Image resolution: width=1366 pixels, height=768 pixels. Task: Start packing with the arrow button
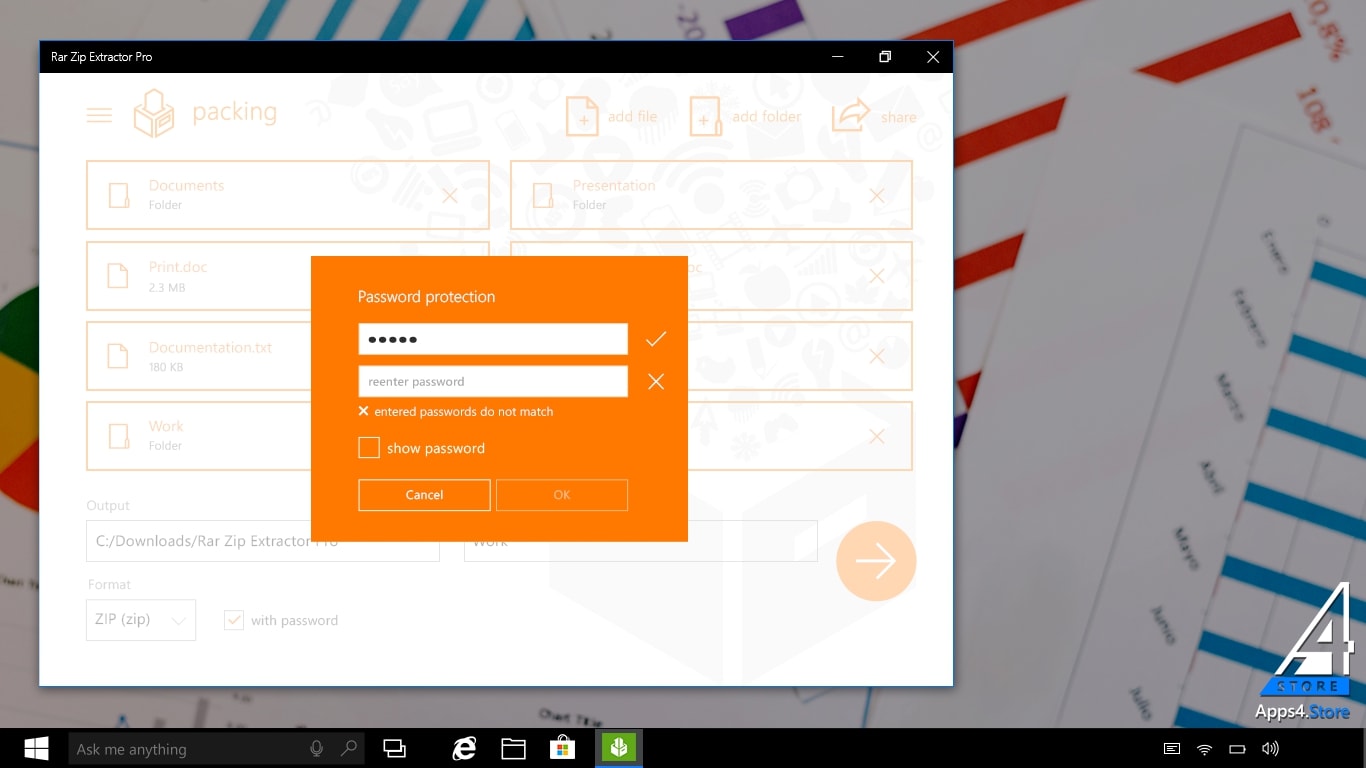[x=876, y=561]
